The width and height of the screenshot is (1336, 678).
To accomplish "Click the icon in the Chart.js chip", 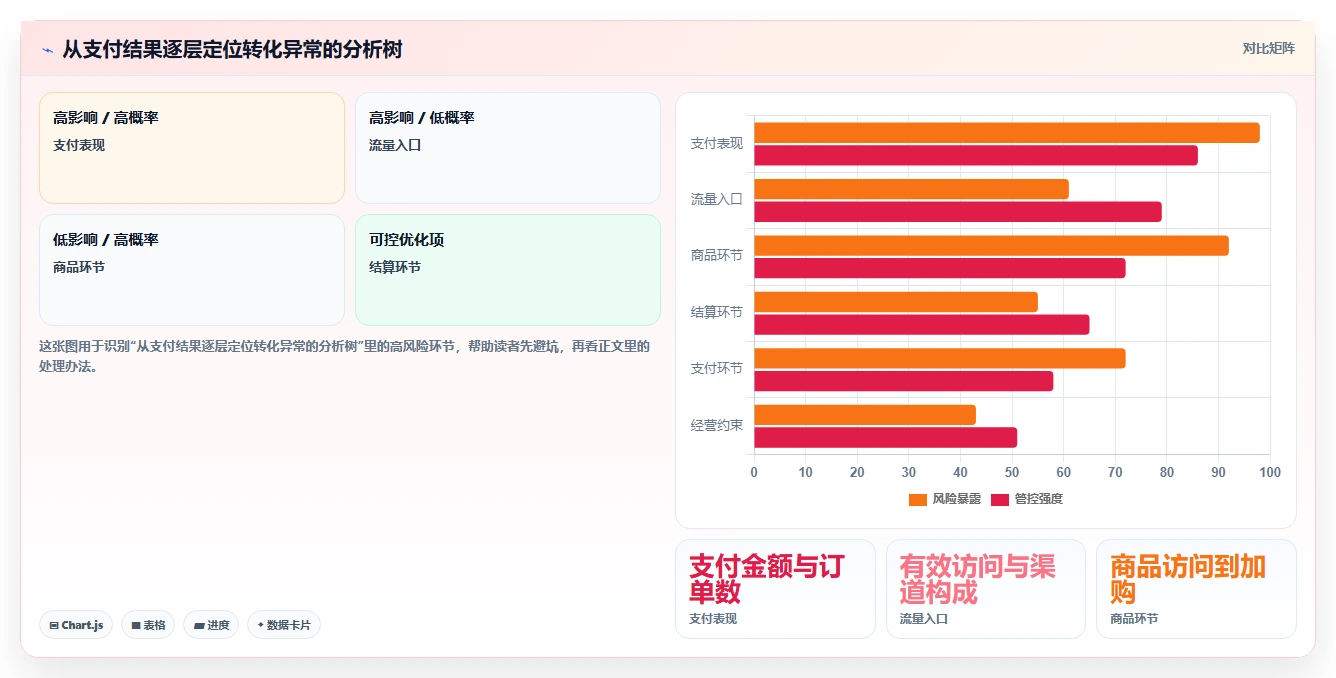I will coord(54,625).
